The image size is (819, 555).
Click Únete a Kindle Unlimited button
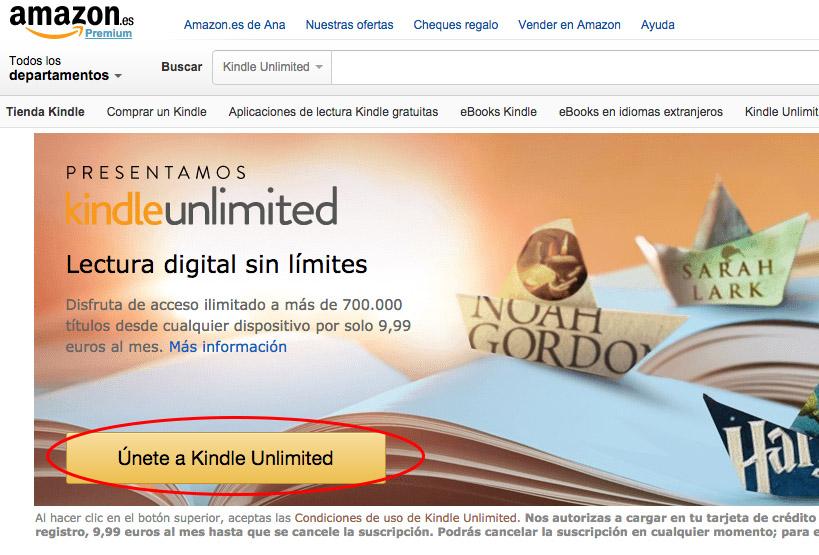[226, 458]
